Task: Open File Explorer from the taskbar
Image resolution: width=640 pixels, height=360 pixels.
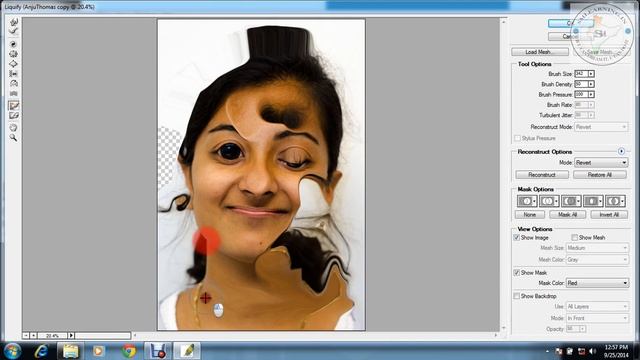Action: pyautogui.click(x=70, y=351)
